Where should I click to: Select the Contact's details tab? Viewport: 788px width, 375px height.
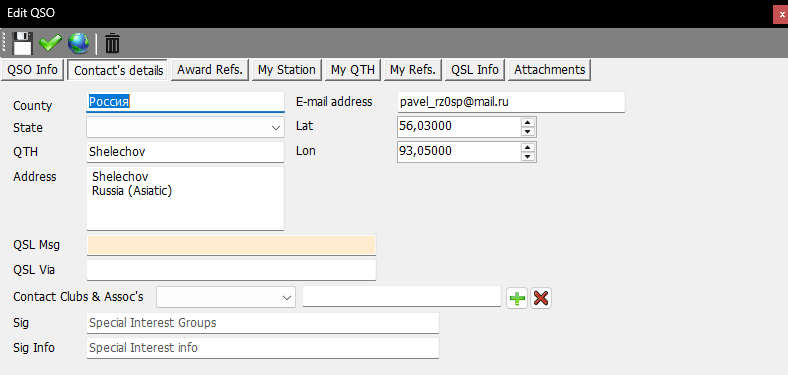click(x=119, y=70)
